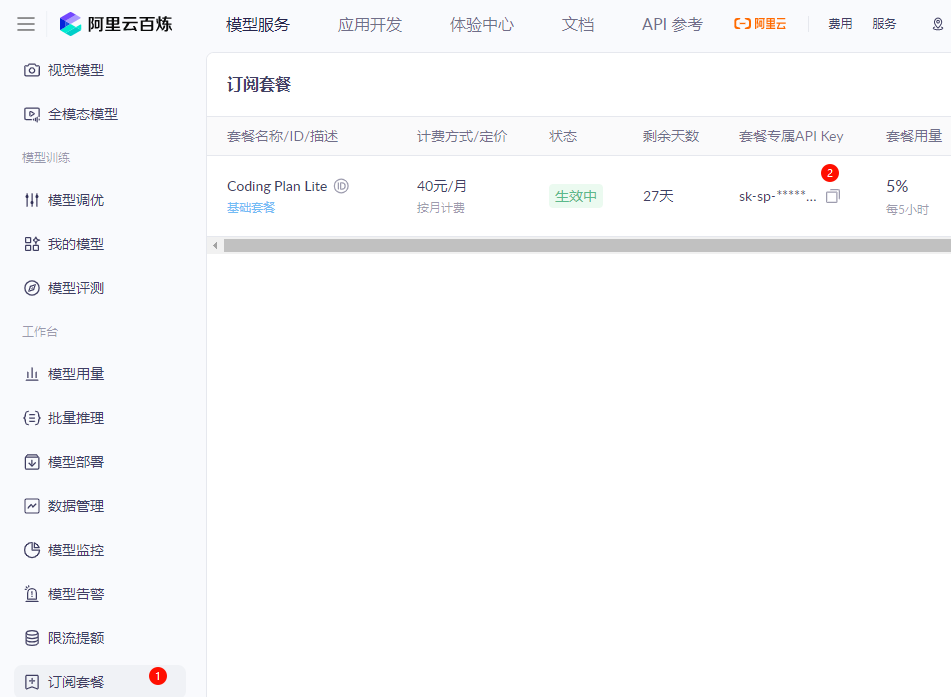View 模型用量 statistics
951x697 pixels.
point(68,373)
